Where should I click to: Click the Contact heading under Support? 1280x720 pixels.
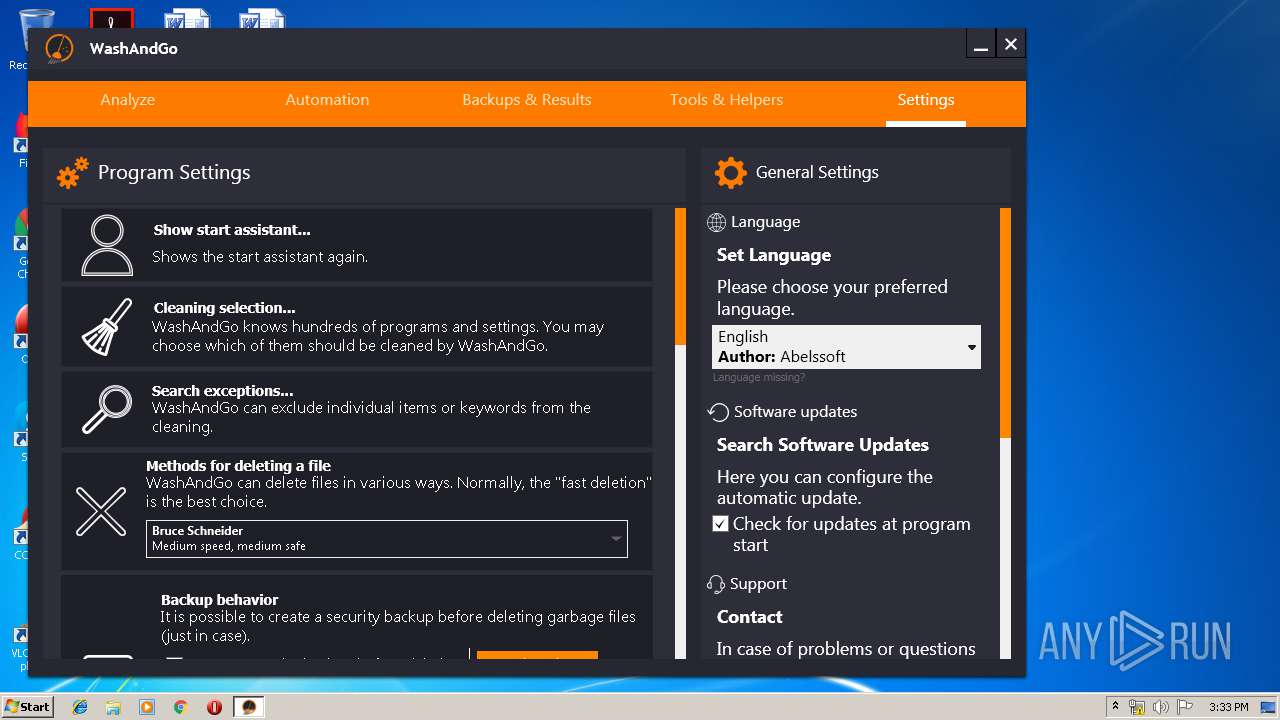pyautogui.click(x=750, y=617)
